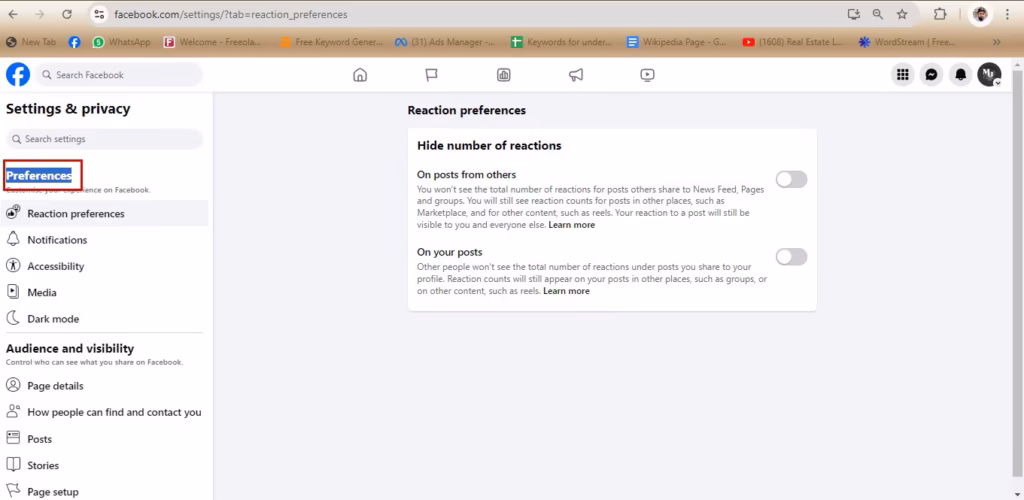
Task: Select Accessibility settings
Action: pyautogui.click(x=104, y=266)
